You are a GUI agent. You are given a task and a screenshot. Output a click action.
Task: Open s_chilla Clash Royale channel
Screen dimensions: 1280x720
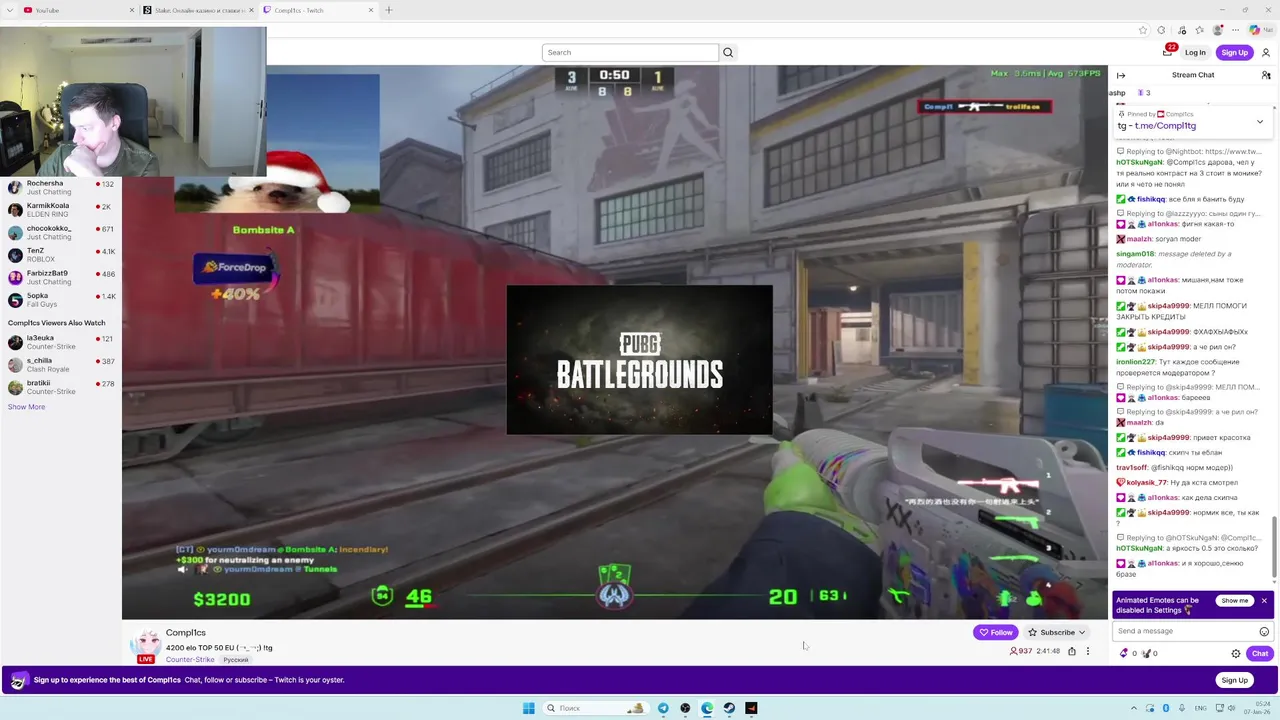pos(61,365)
